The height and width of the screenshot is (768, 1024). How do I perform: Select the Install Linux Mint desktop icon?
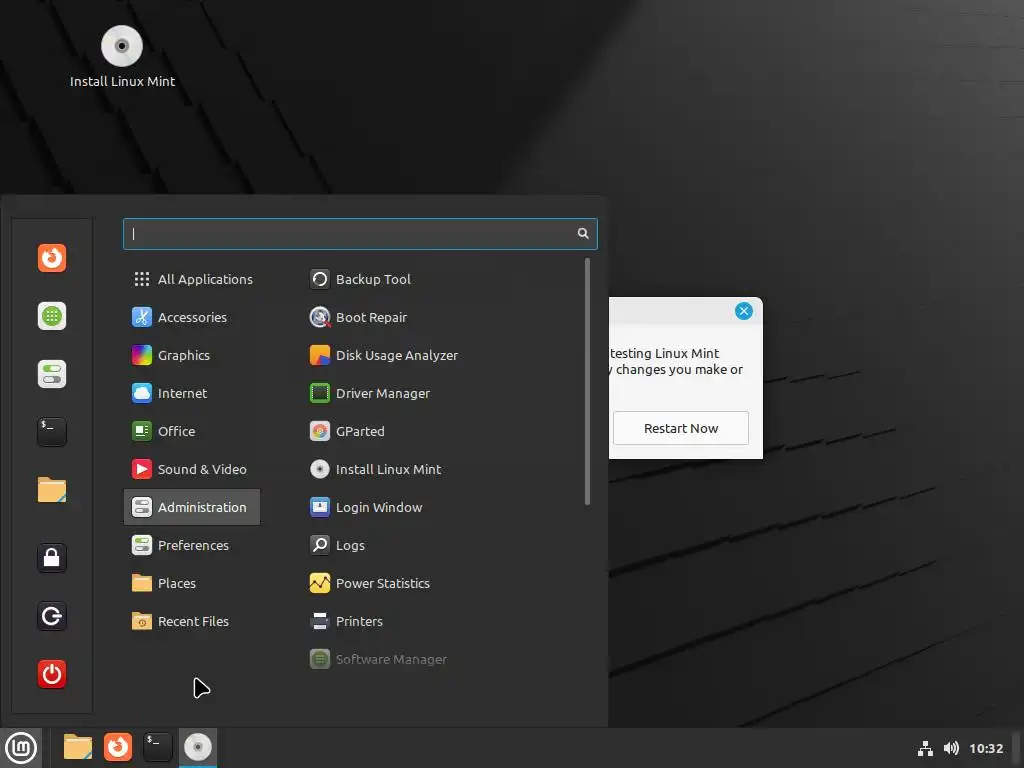(x=122, y=57)
